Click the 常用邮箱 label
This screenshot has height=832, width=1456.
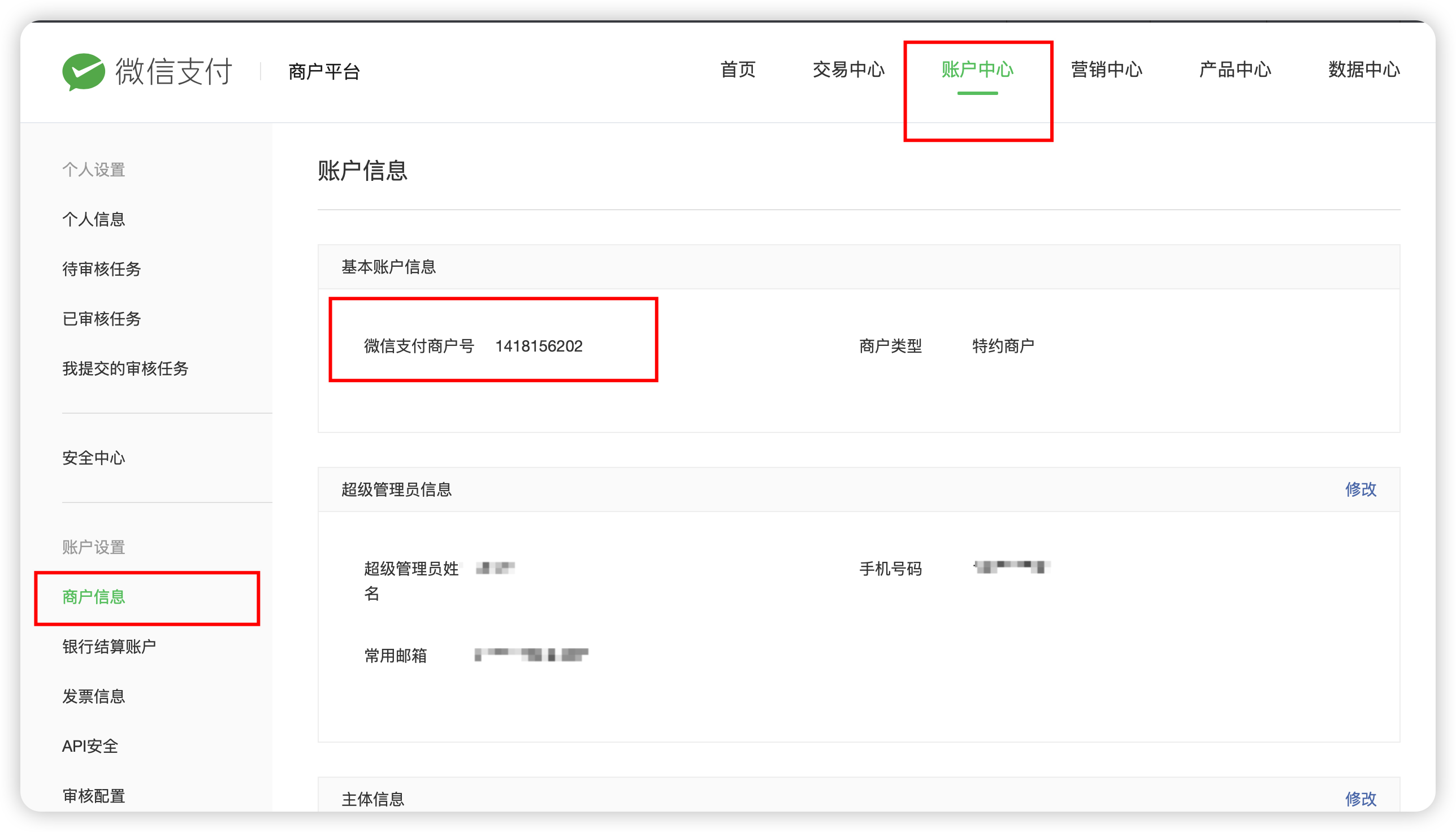pyautogui.click(x=396, y=656)
